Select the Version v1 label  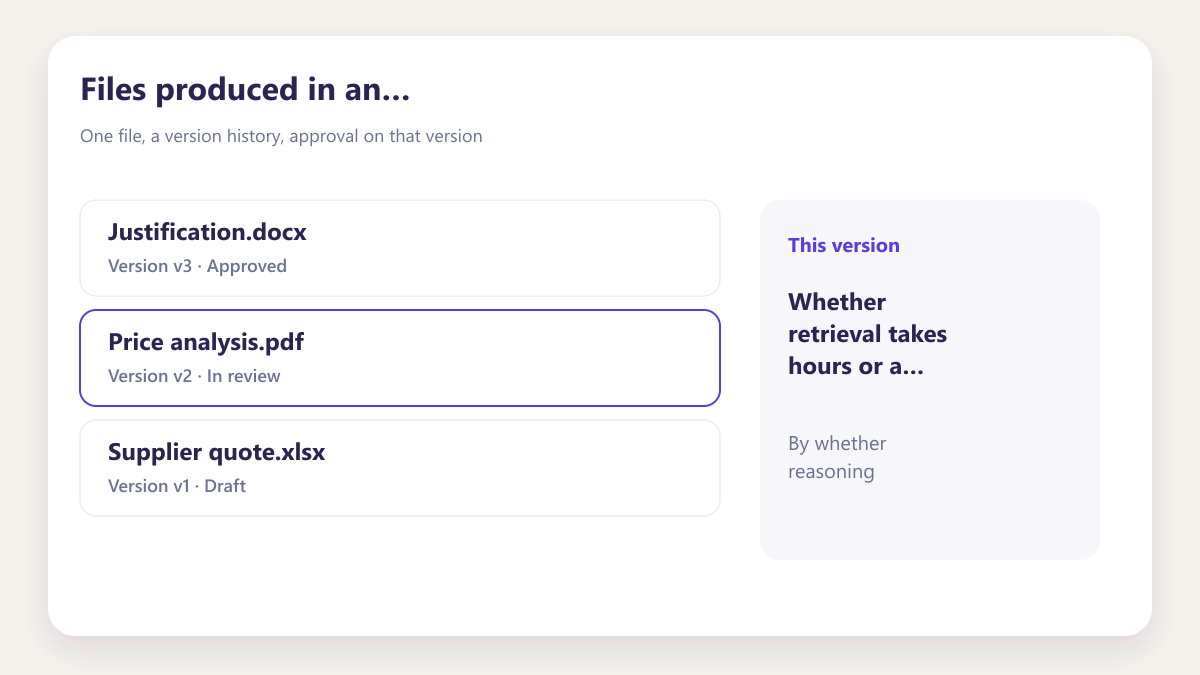point(149,486)
